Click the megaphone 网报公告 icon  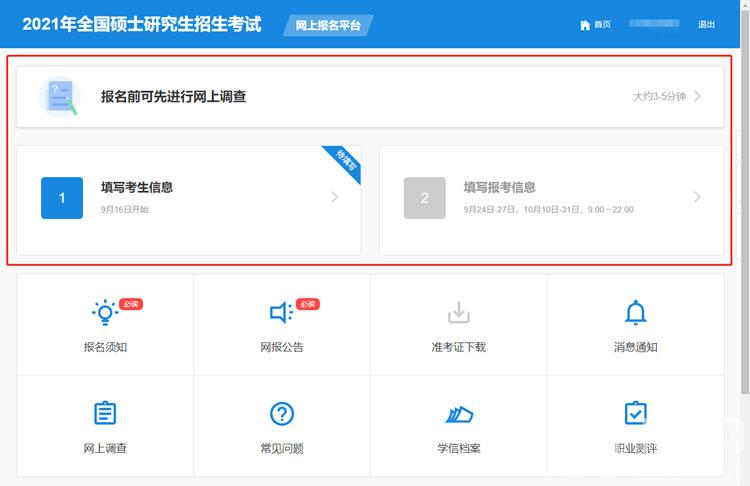coord(281,312)
